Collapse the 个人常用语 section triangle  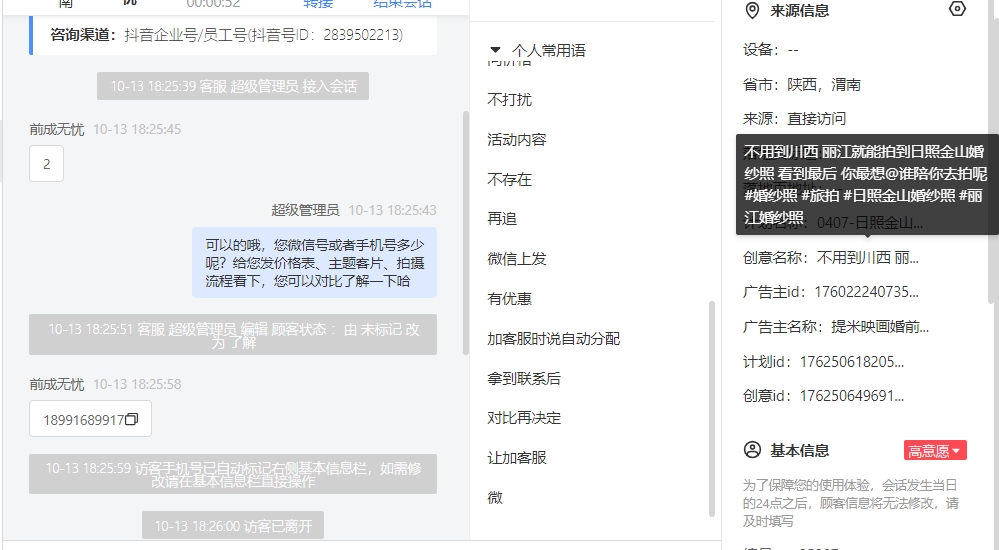click(x=495, y=50)
